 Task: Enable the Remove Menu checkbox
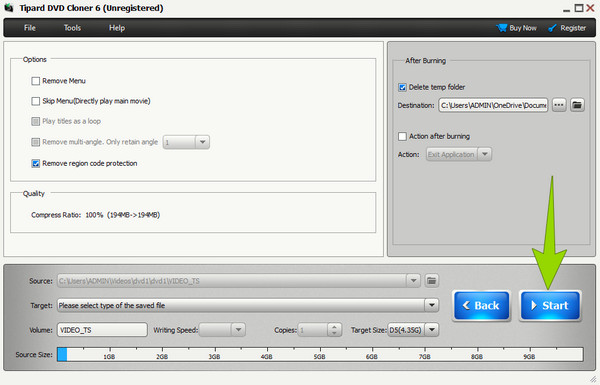36,81
